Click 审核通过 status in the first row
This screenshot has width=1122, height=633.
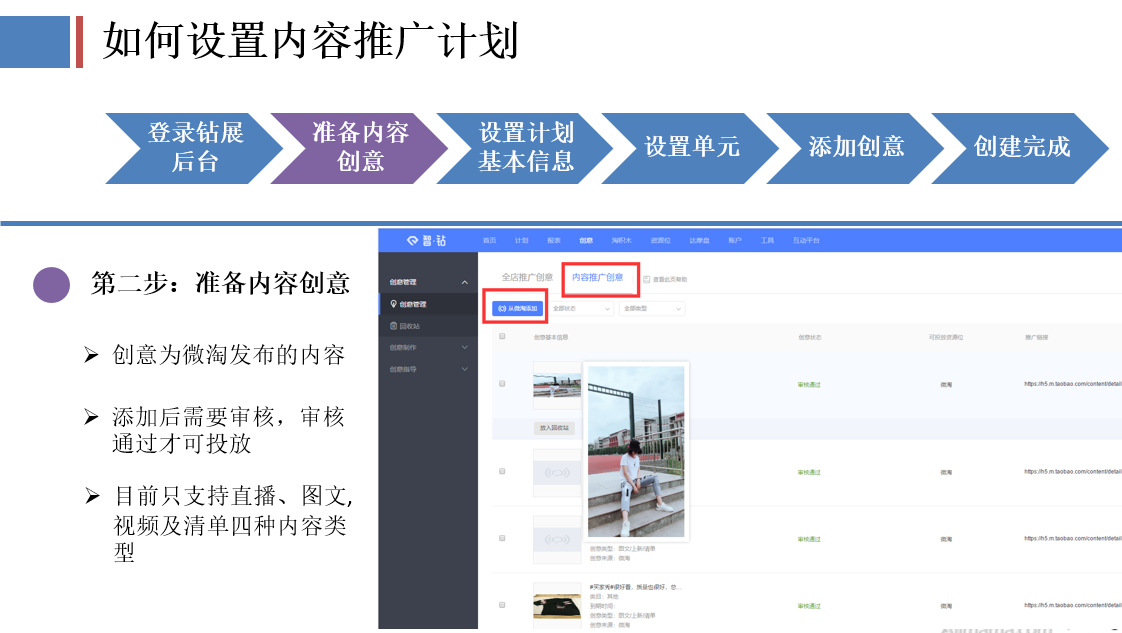pyautogui.click(x=809, y=384)
